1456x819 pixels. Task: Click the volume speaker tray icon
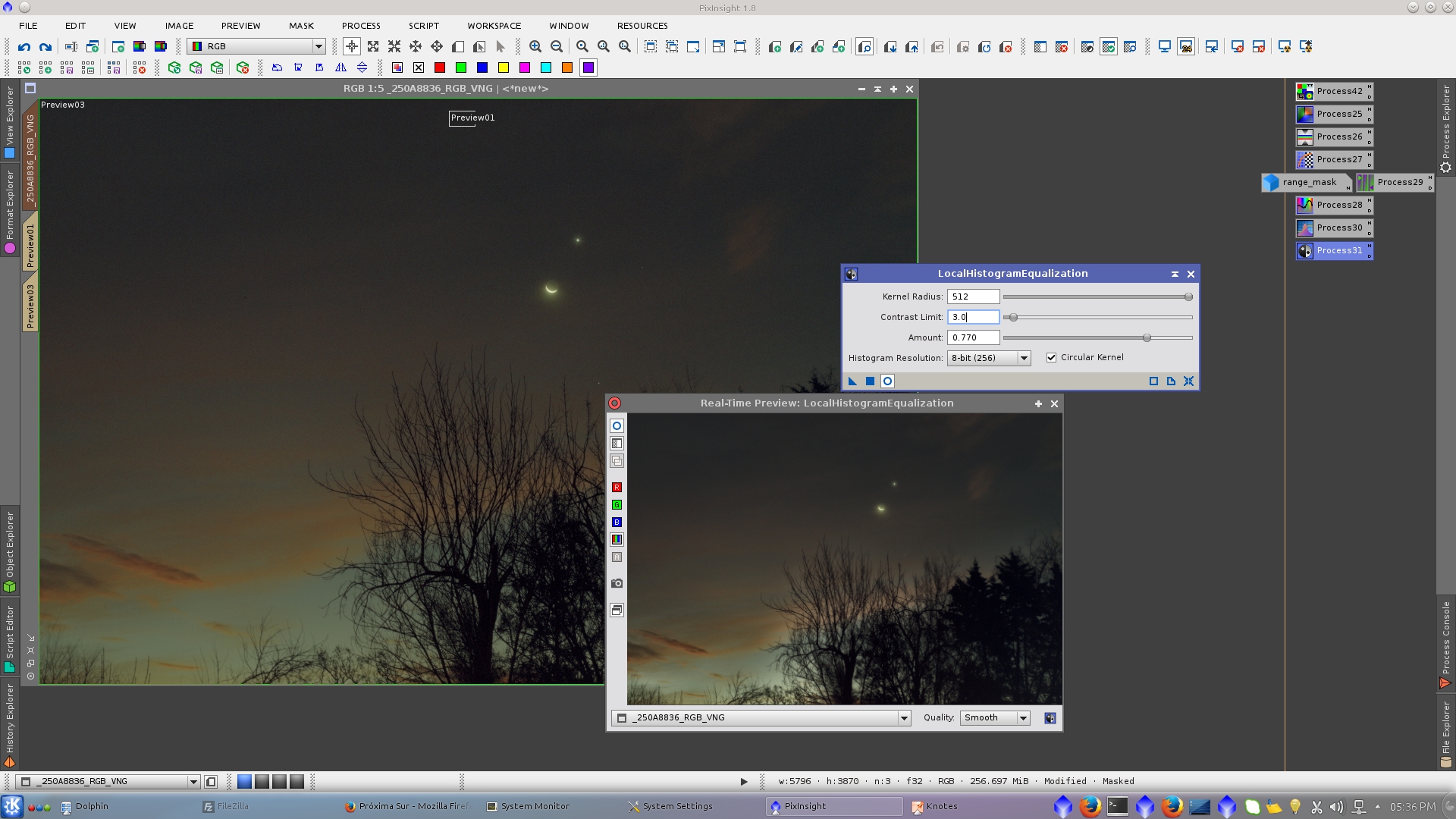pos(1336,807)
